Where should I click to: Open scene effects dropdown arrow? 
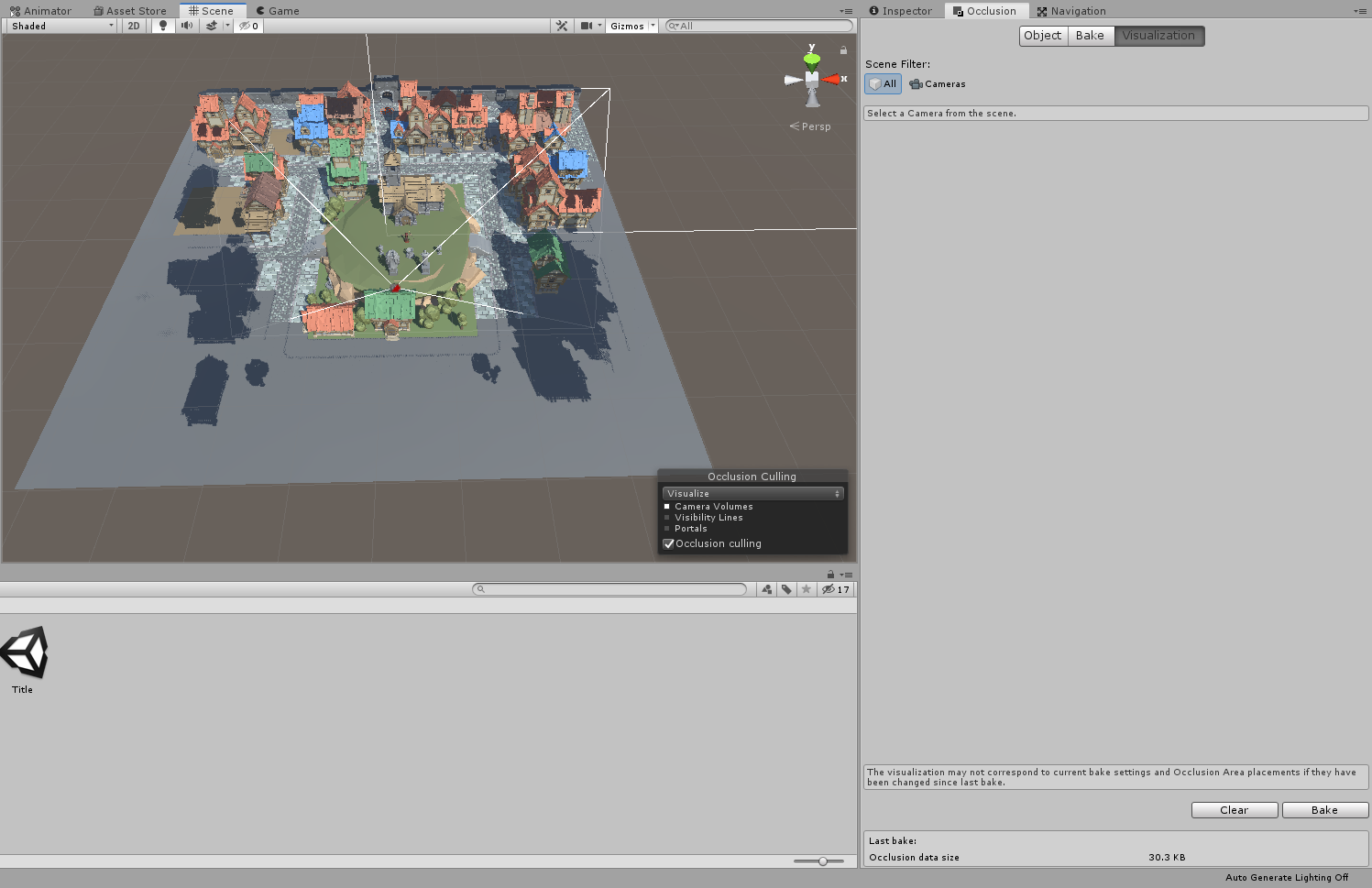227,26
